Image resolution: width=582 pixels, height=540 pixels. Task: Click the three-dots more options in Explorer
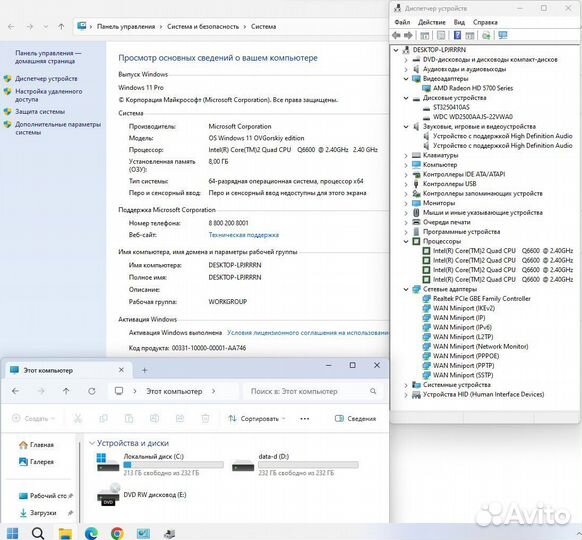(x=305, y=419)
